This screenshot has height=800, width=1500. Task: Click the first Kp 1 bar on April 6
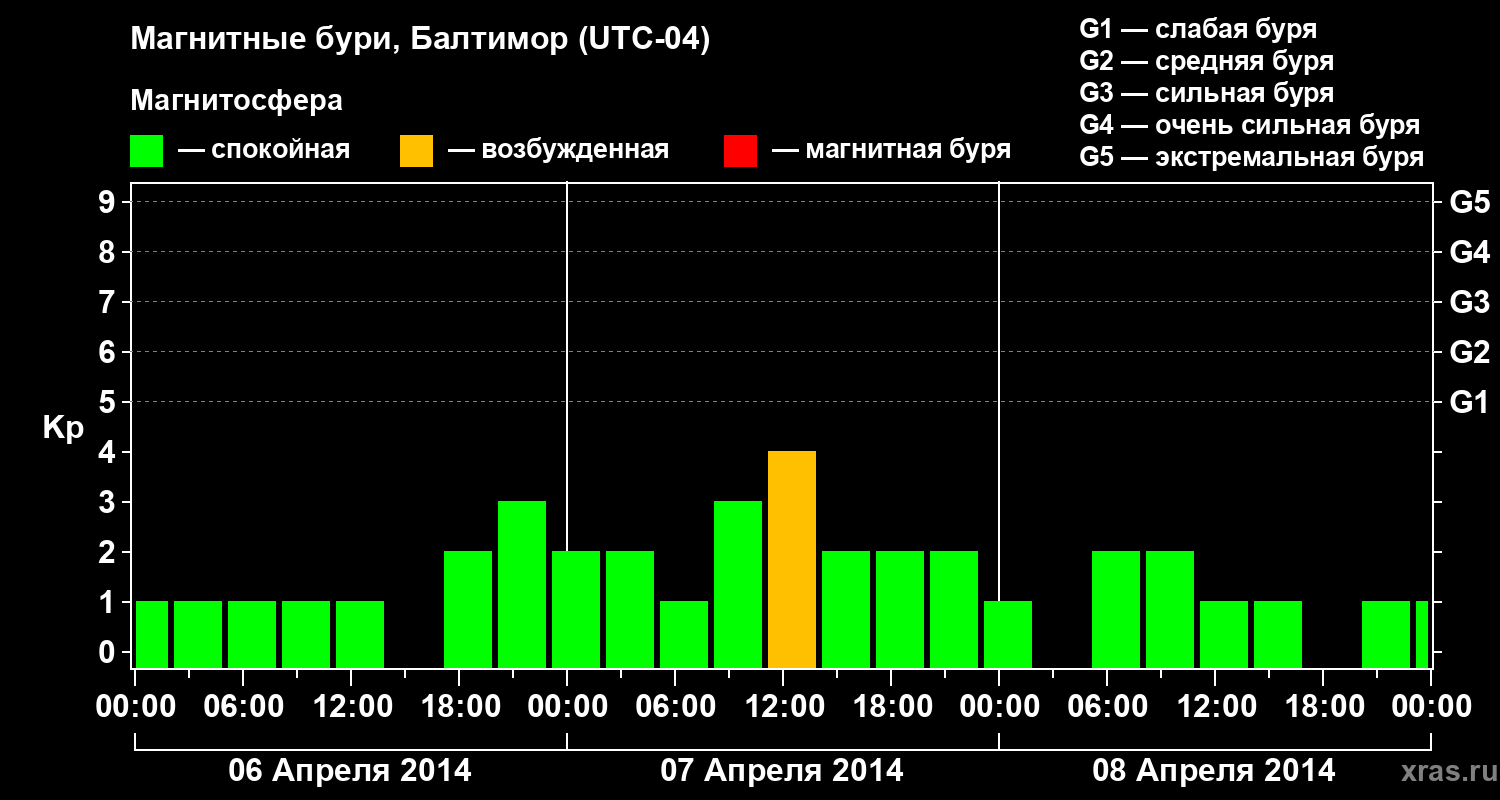[x=152, y=635]
